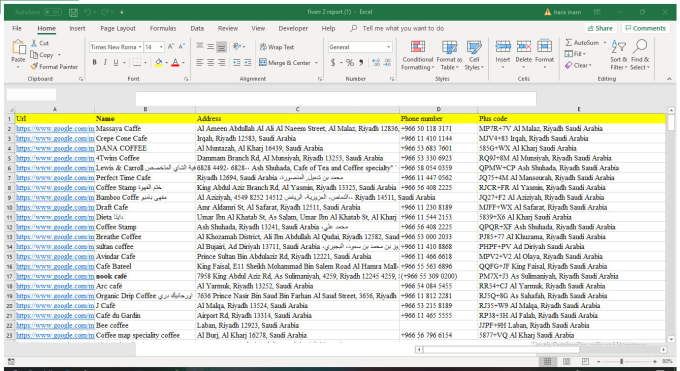Screen dimensions: 680x371
Task: Set top vertical alignment
Action: point(199,46)
